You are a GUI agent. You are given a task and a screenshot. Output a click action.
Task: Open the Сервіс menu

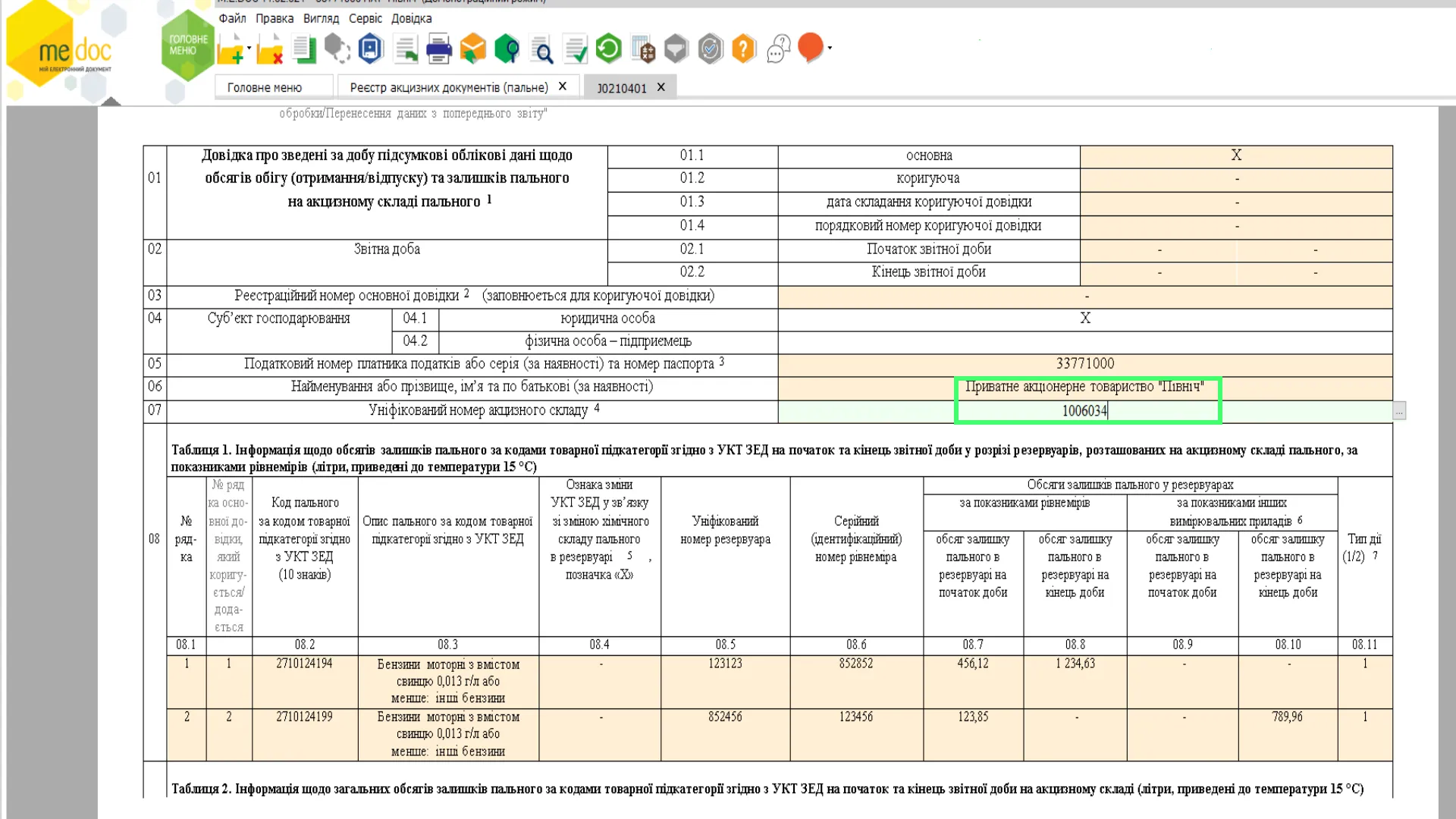point(366,18)
